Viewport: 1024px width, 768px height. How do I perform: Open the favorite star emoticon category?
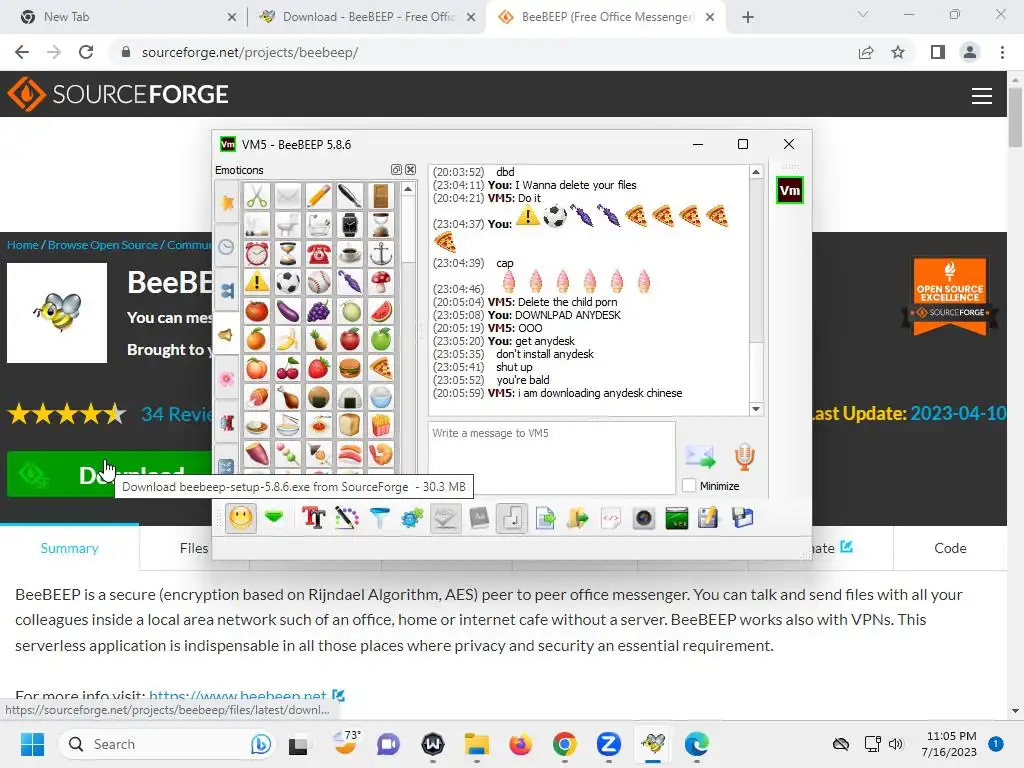[227, 203]
